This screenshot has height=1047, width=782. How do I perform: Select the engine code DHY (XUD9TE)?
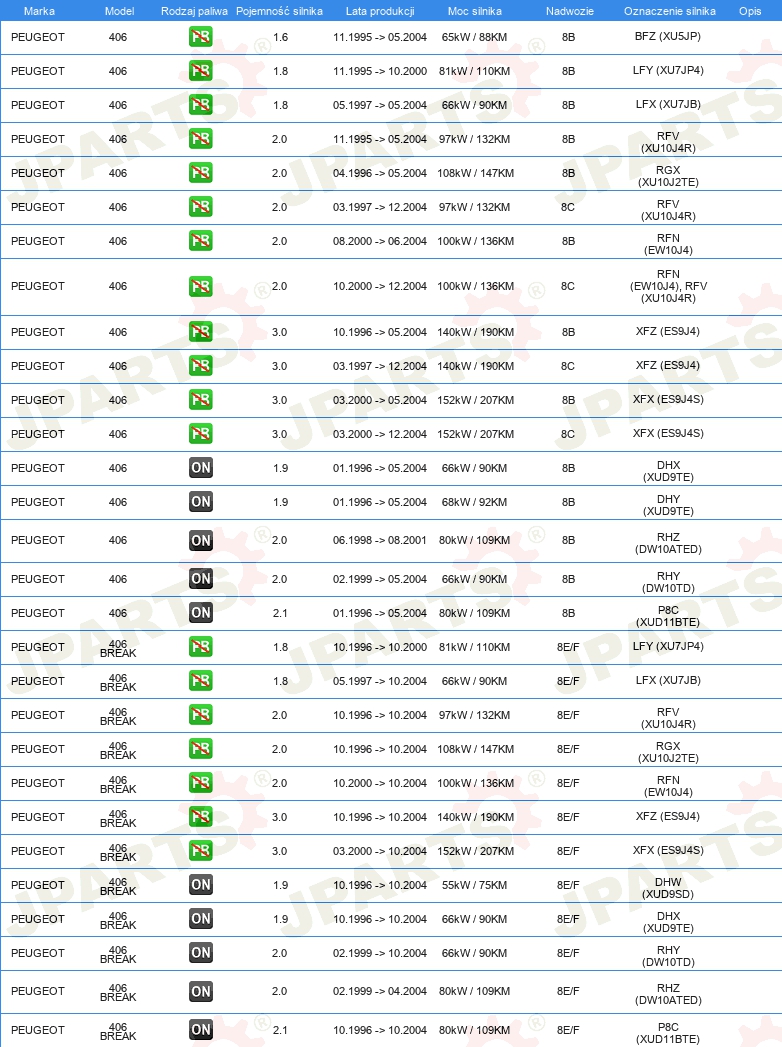pyautogui.click(x=668, y=505)
